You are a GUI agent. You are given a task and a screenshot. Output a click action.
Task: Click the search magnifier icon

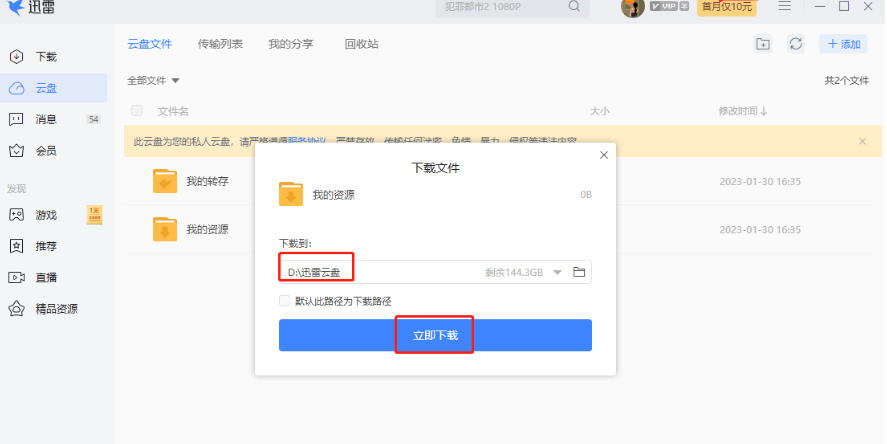[574, 7]
